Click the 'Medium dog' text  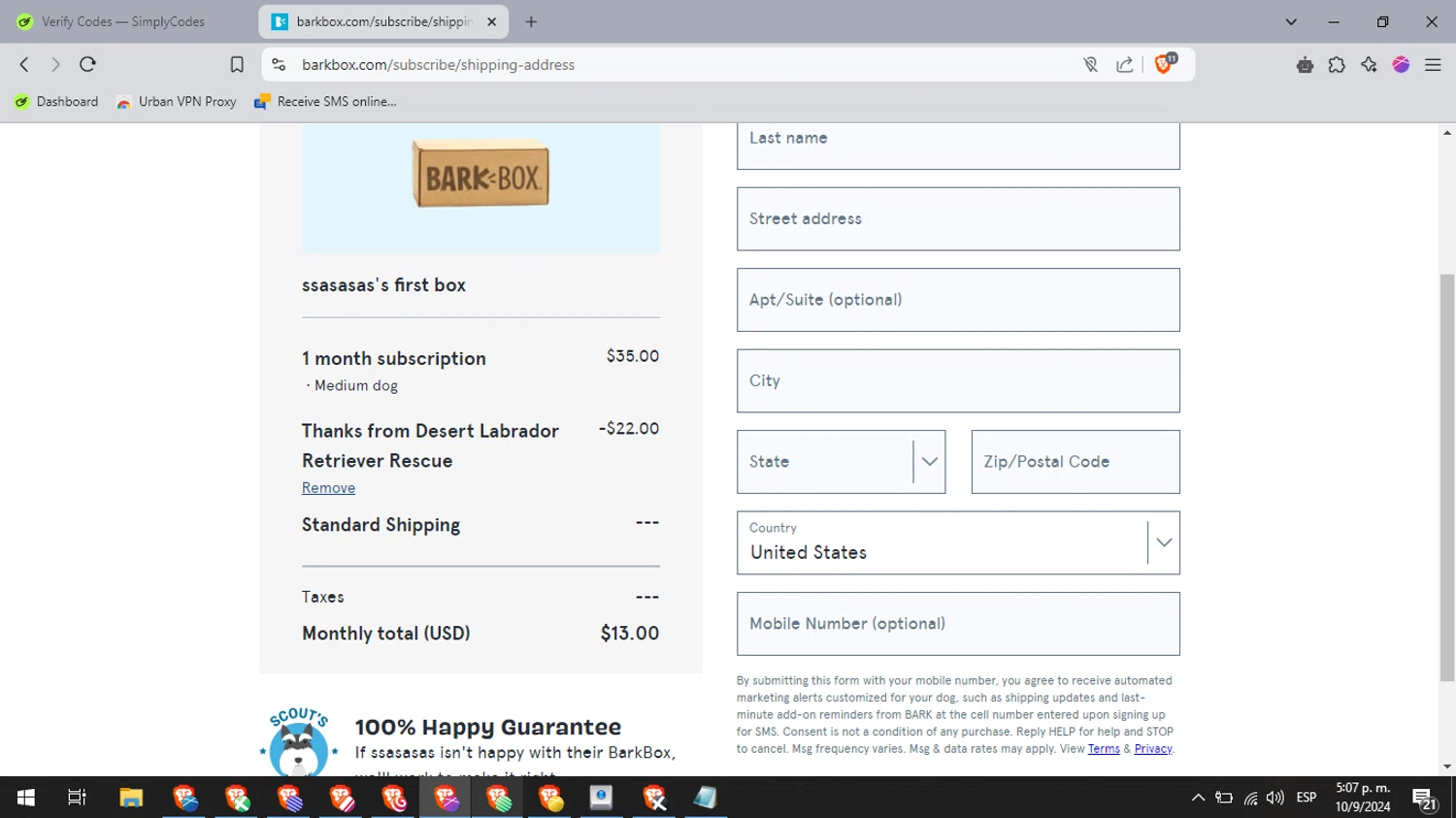[x=356, y=385]
